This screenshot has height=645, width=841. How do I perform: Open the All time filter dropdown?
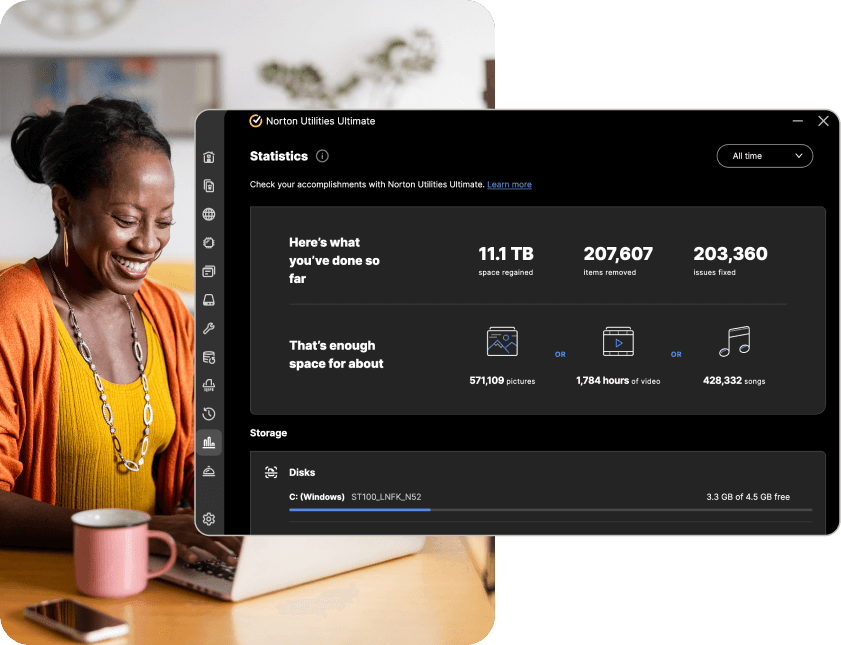tap(764, 156)
